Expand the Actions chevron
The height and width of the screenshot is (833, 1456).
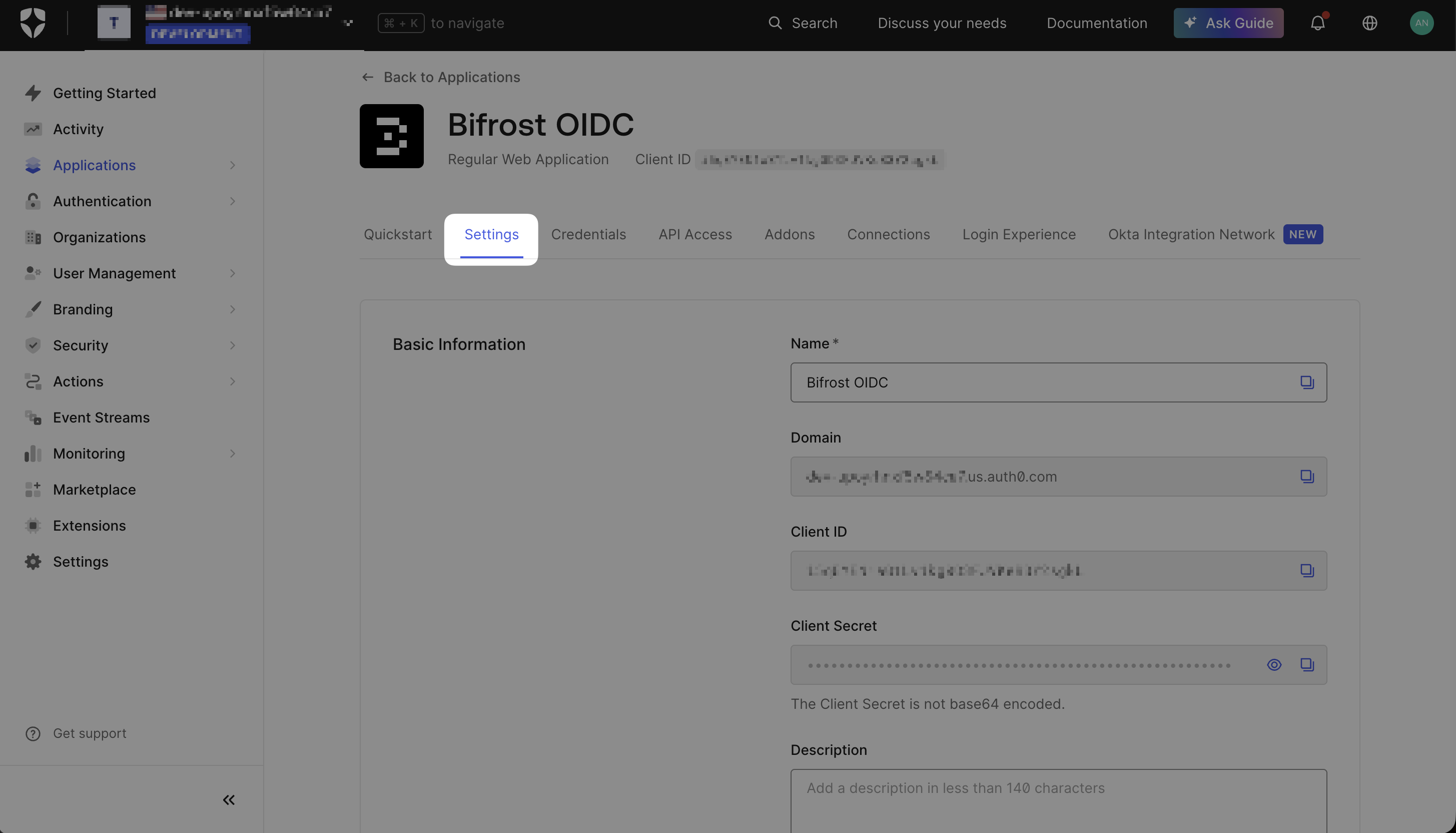(x=232, y=381)
